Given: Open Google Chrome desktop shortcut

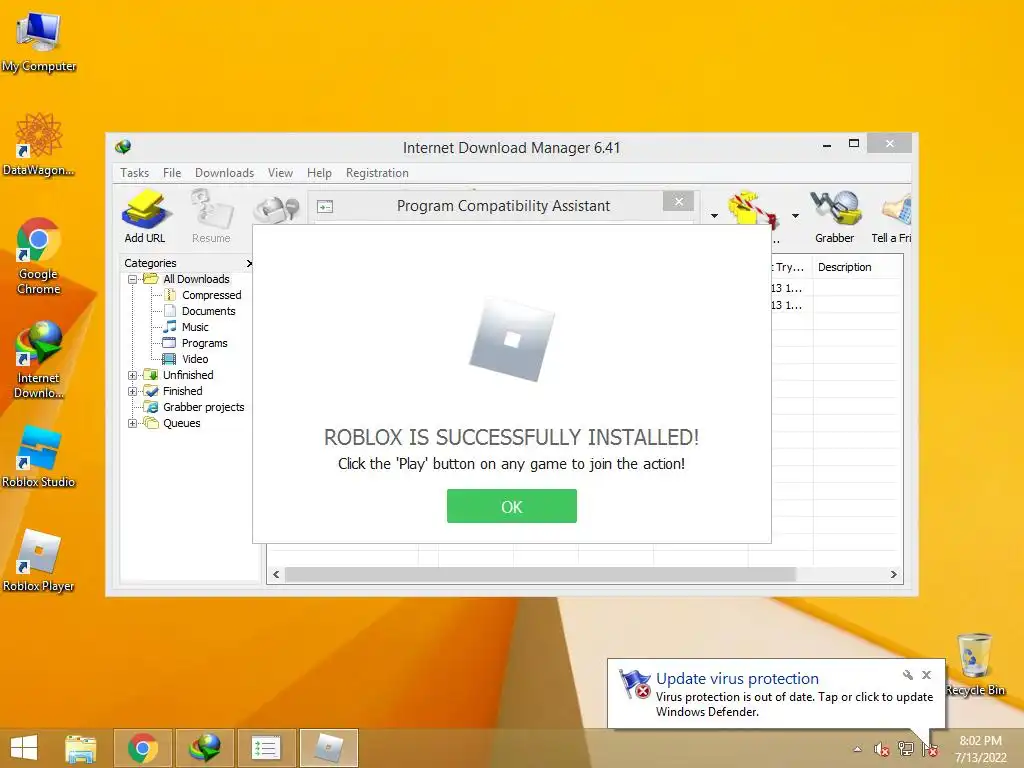Looking at the screenshot, I should (x=39, y=256).
